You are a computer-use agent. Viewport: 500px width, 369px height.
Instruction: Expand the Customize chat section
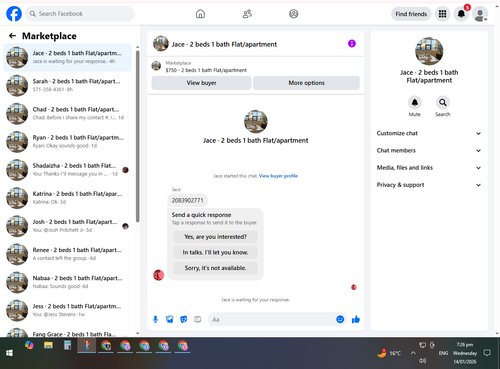pos(429,133)
